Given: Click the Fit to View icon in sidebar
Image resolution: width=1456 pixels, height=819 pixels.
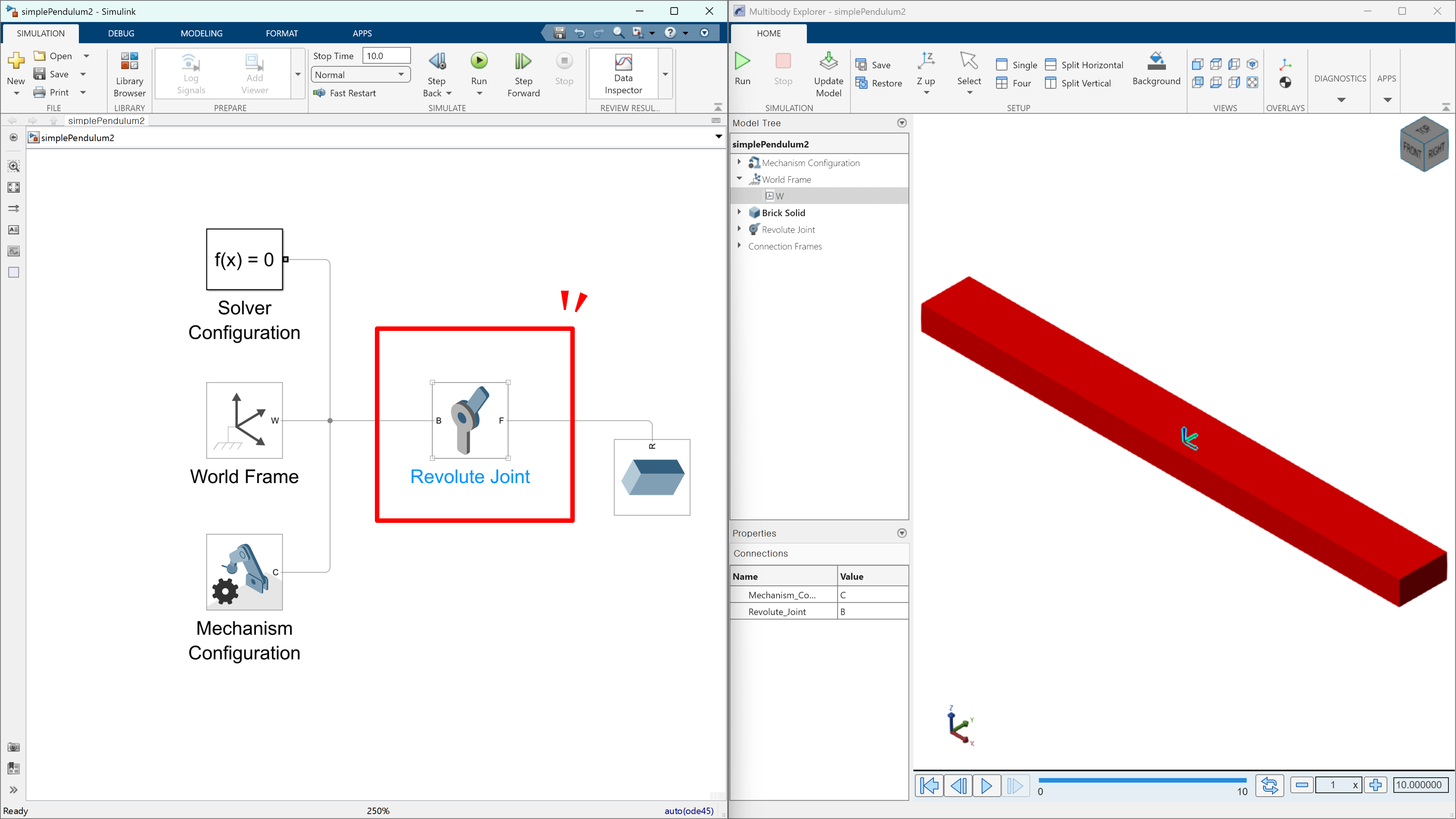Looking at the screenshot, I should [13, 187].
